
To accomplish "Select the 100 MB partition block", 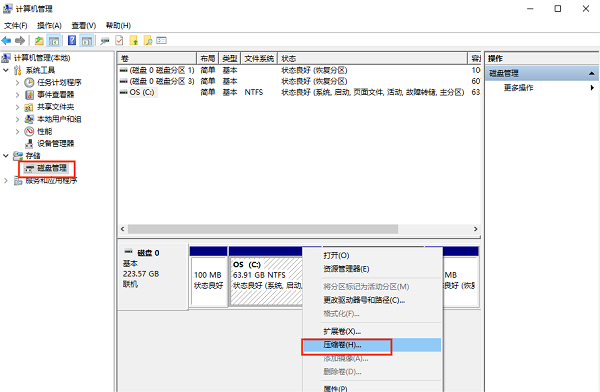I will (x=209, y=281).
